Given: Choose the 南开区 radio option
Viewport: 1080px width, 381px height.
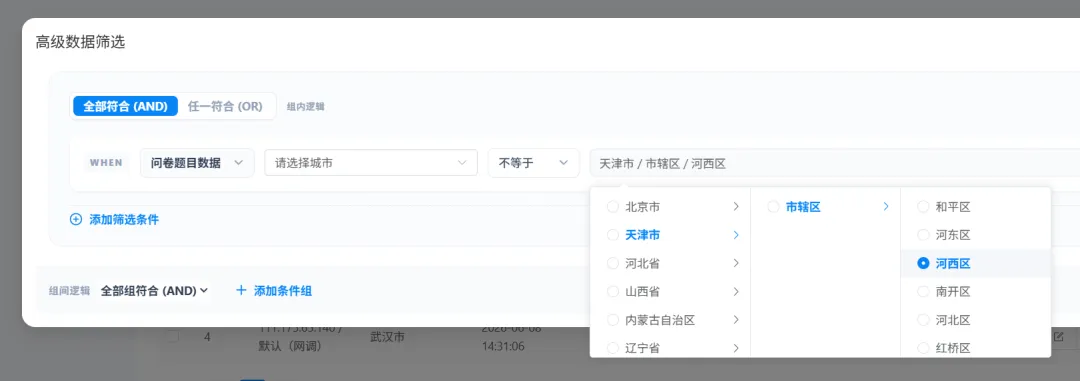Looking at the screenshot, I should pos(923,291).
